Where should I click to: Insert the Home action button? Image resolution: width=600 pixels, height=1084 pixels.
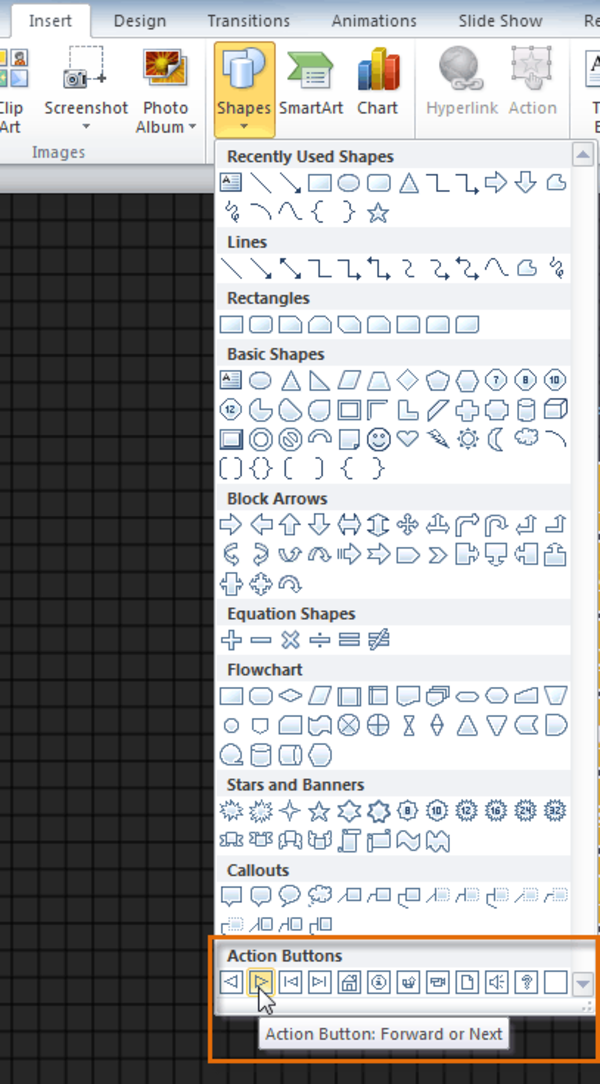(349, 982)
